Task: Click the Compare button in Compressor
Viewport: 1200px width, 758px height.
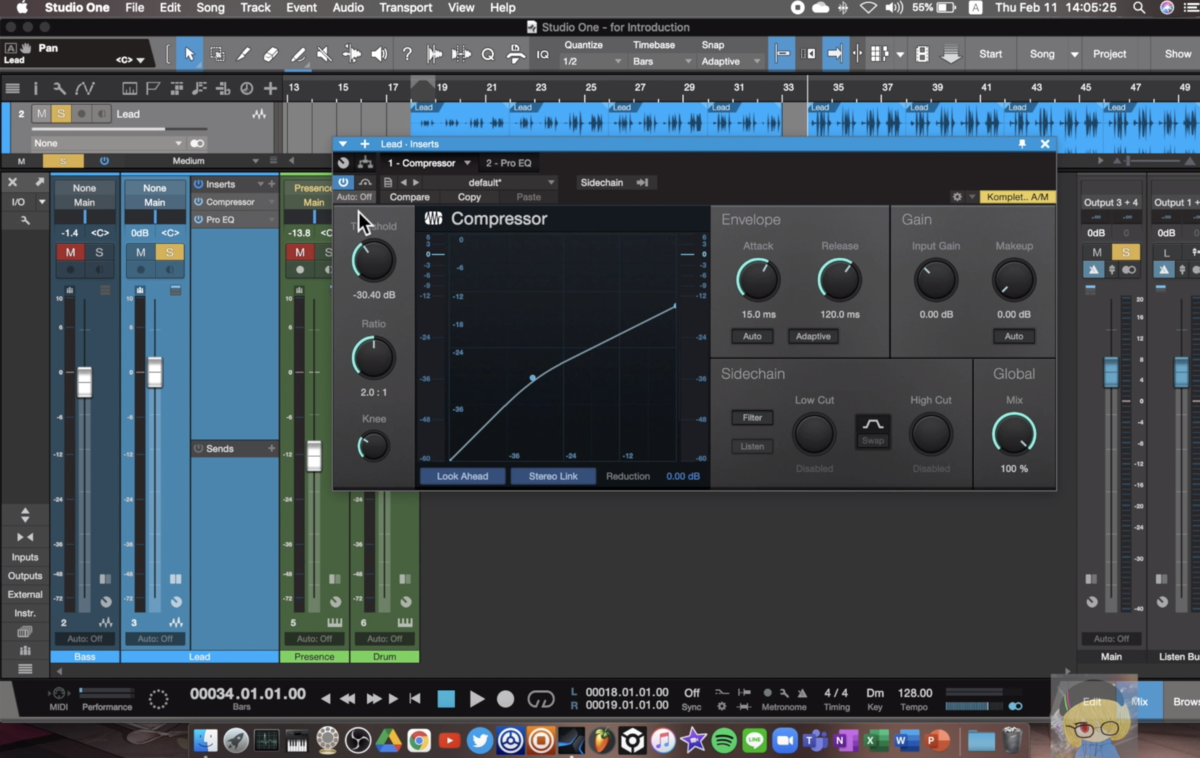Action: [x=409, y=197]
